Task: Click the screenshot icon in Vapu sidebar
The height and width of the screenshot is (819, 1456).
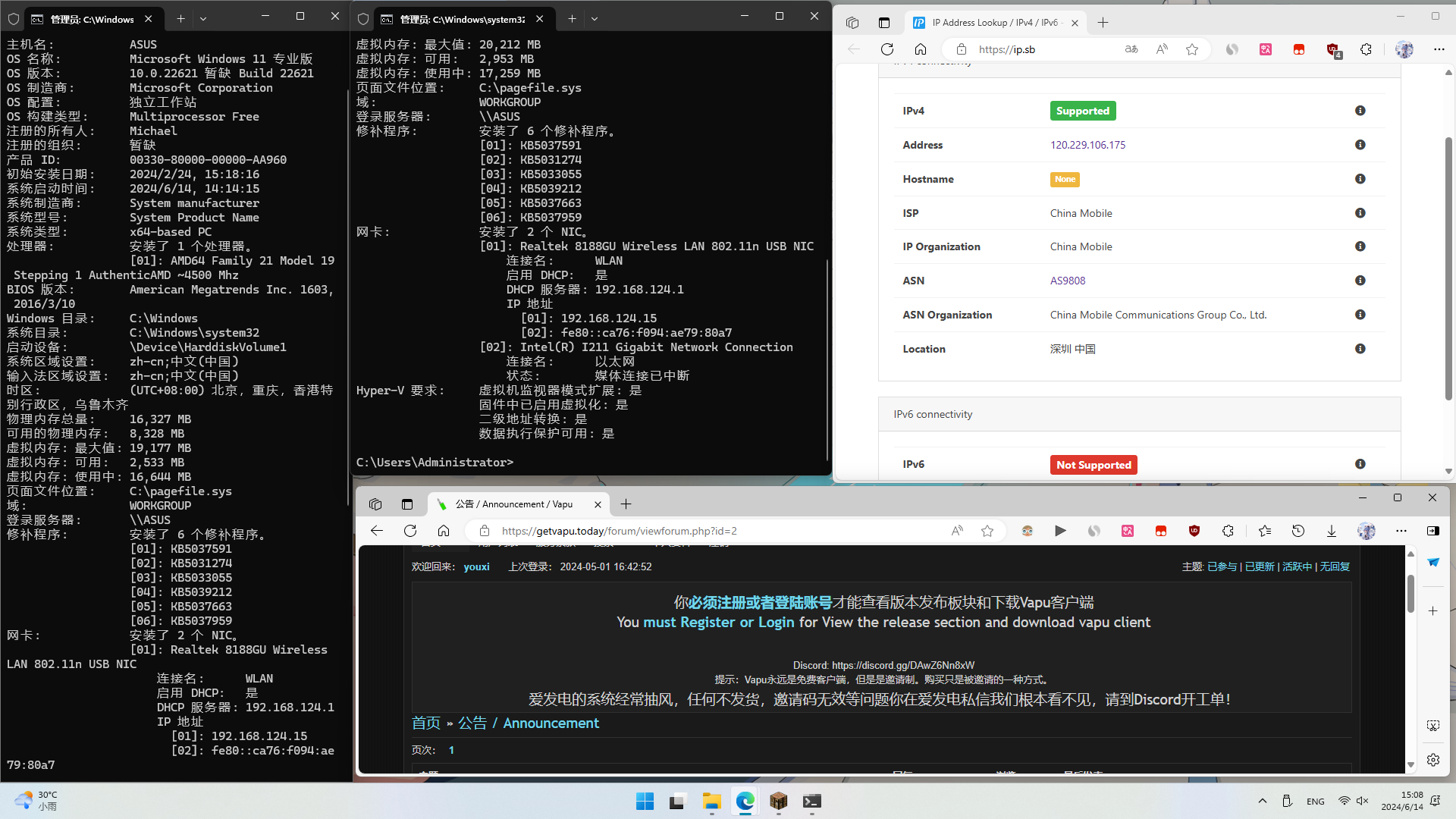Action: pyautogui.click(x=1433, y=726)
